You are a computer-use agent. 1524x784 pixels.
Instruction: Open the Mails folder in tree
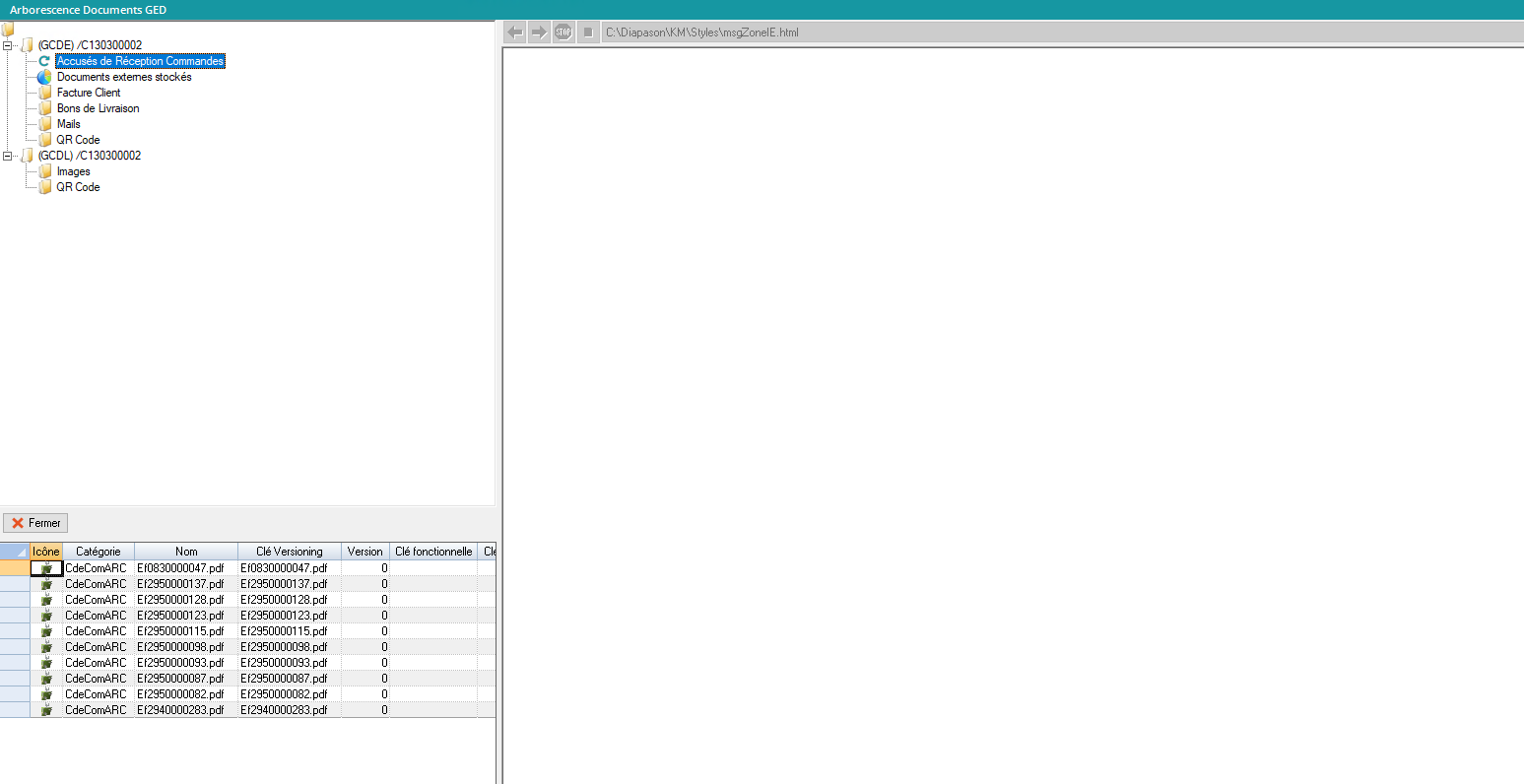pyautogui.click(x=68, y=124)
